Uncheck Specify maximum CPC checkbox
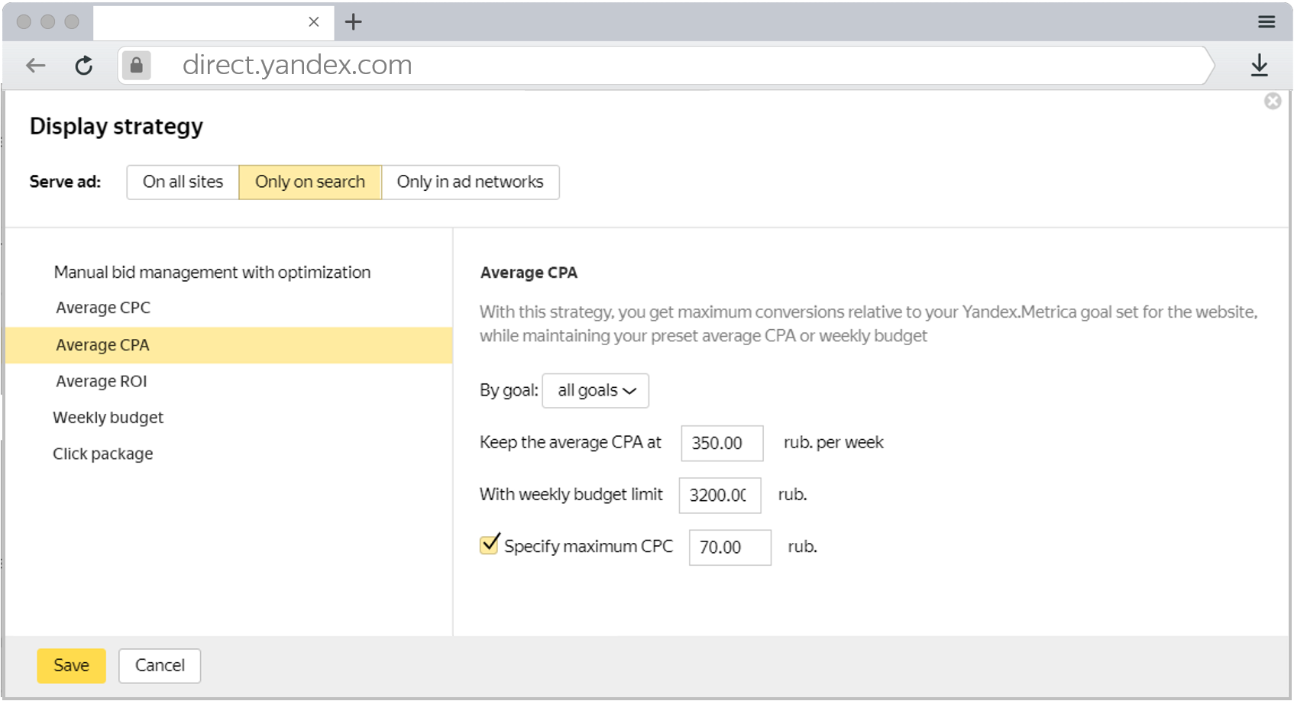1294x701 pixels. coord(489,545)
